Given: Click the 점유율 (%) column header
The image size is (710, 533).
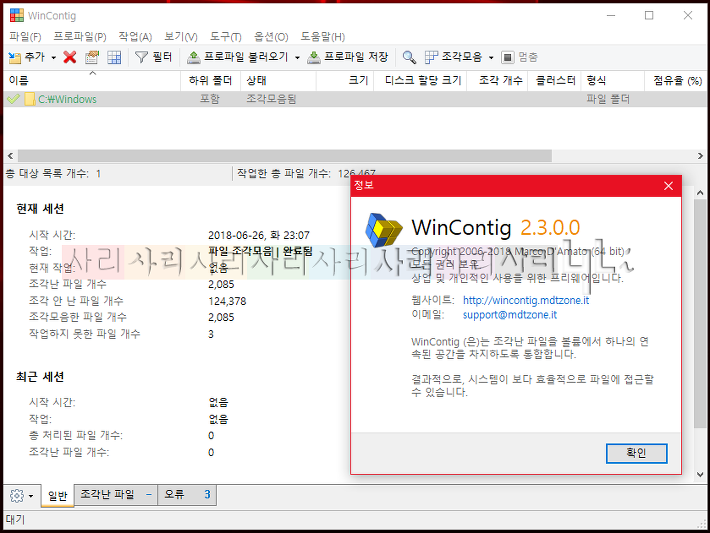Looking at the screenshot, I should click(x=676, y=81).
